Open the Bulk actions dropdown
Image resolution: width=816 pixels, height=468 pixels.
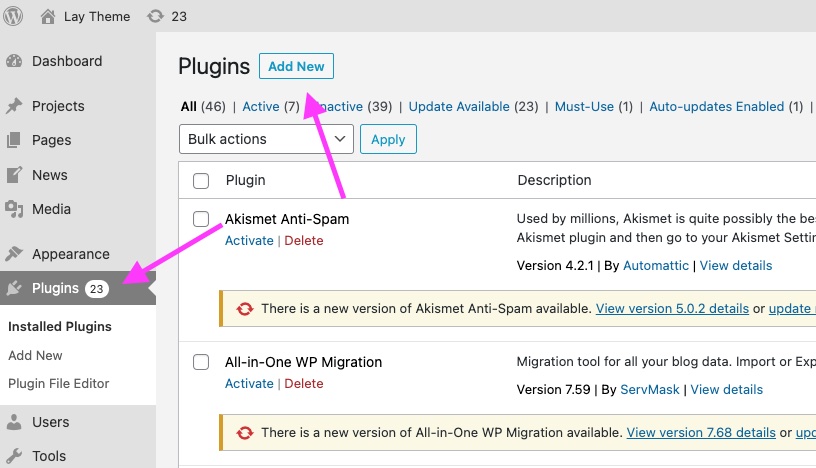coord(266,139)
